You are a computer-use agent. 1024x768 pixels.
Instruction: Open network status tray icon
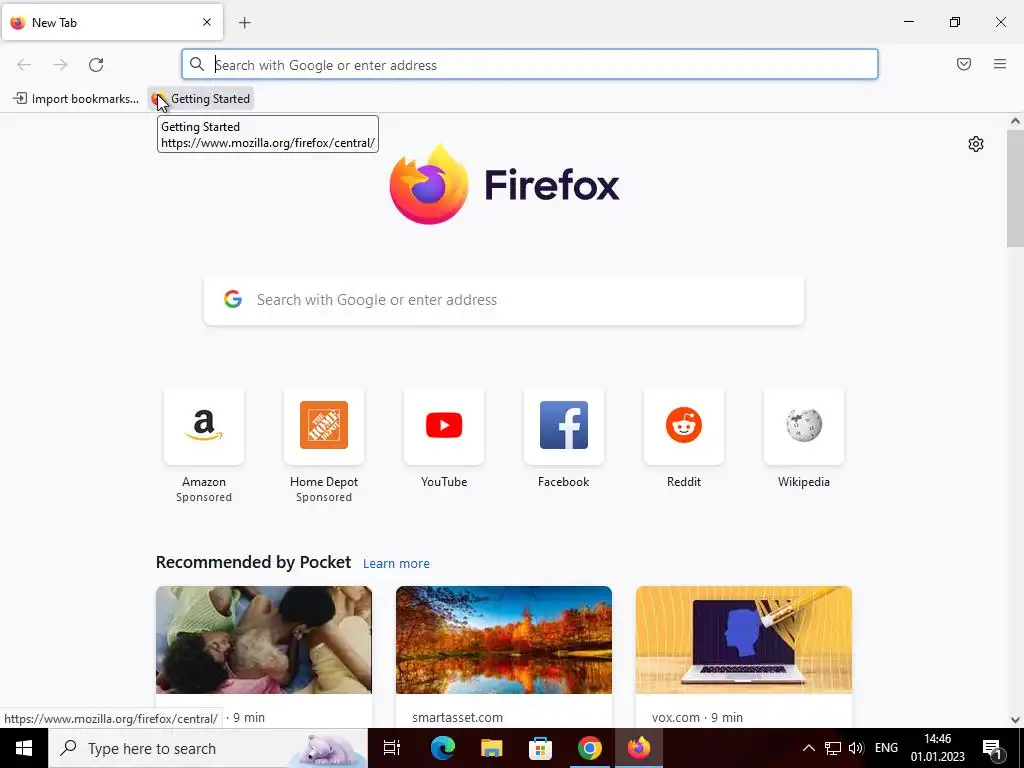pyautogui.click(x=833, y=748)
